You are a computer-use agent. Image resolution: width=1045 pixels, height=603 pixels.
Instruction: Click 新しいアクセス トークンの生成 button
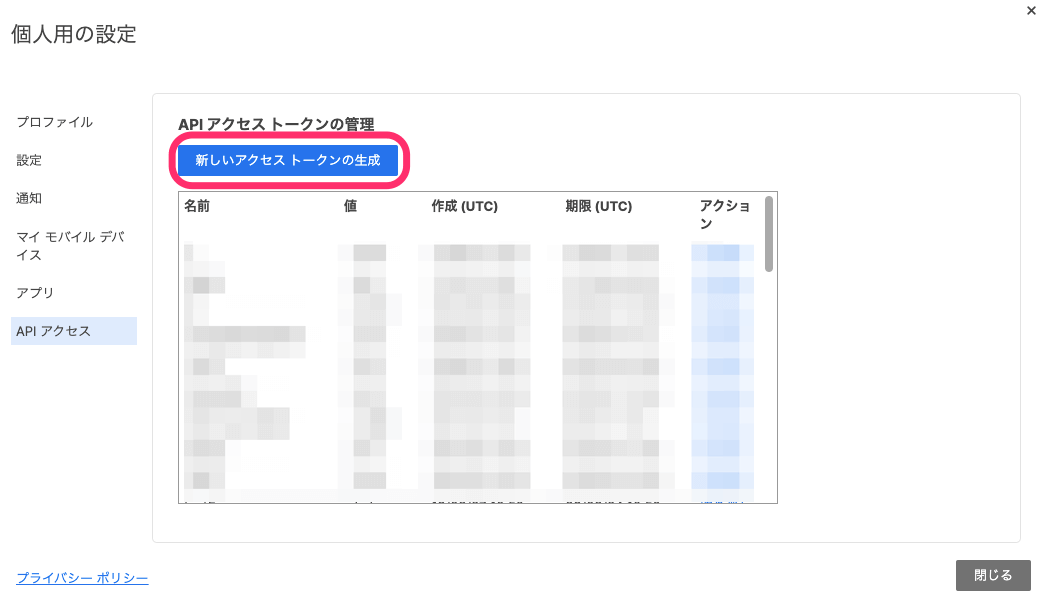[288, 160]
